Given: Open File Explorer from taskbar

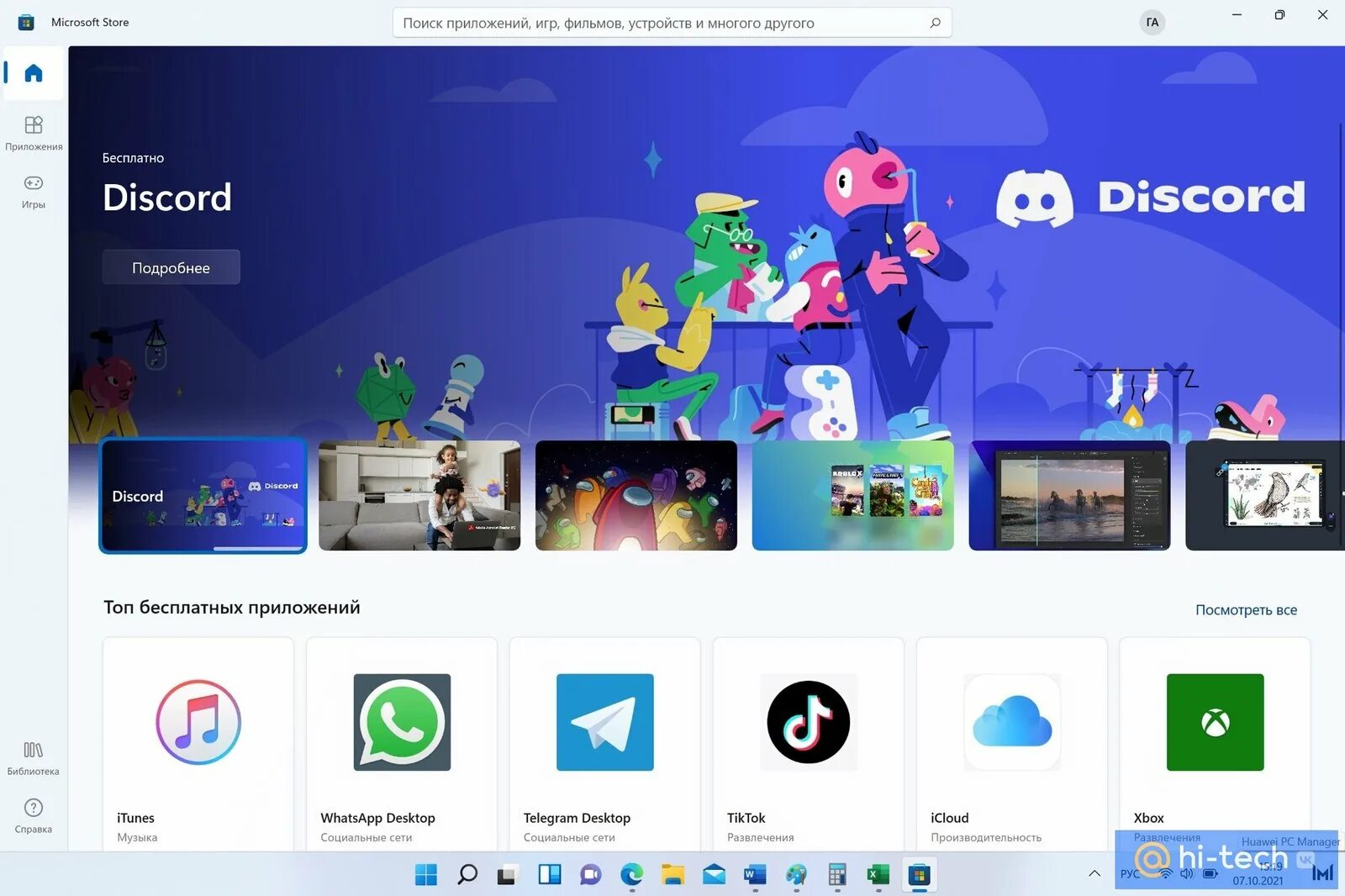Looking at the screenshot, I should (672, 875).
